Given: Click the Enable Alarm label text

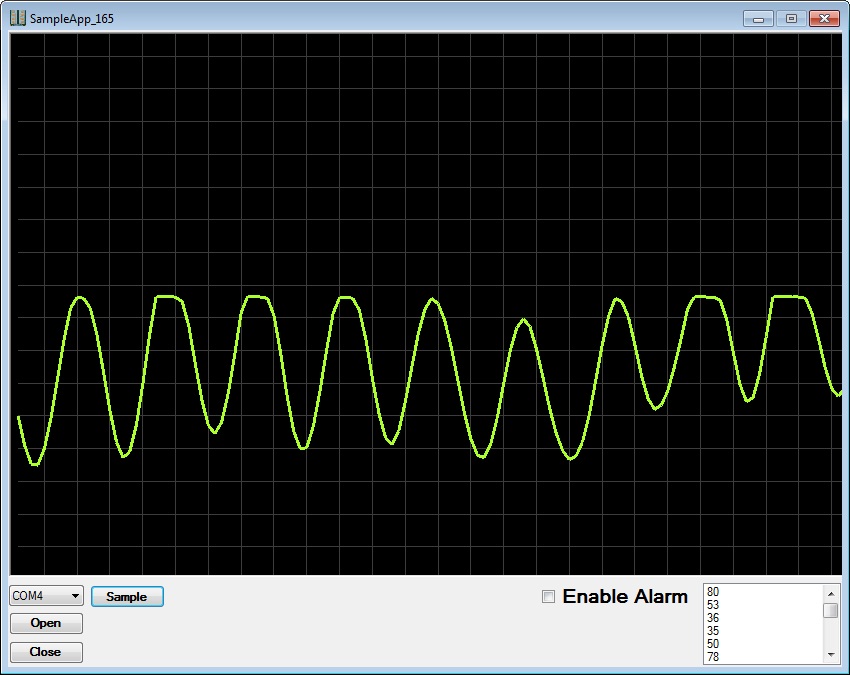Looking at the screenshot, I should [625, 597].
